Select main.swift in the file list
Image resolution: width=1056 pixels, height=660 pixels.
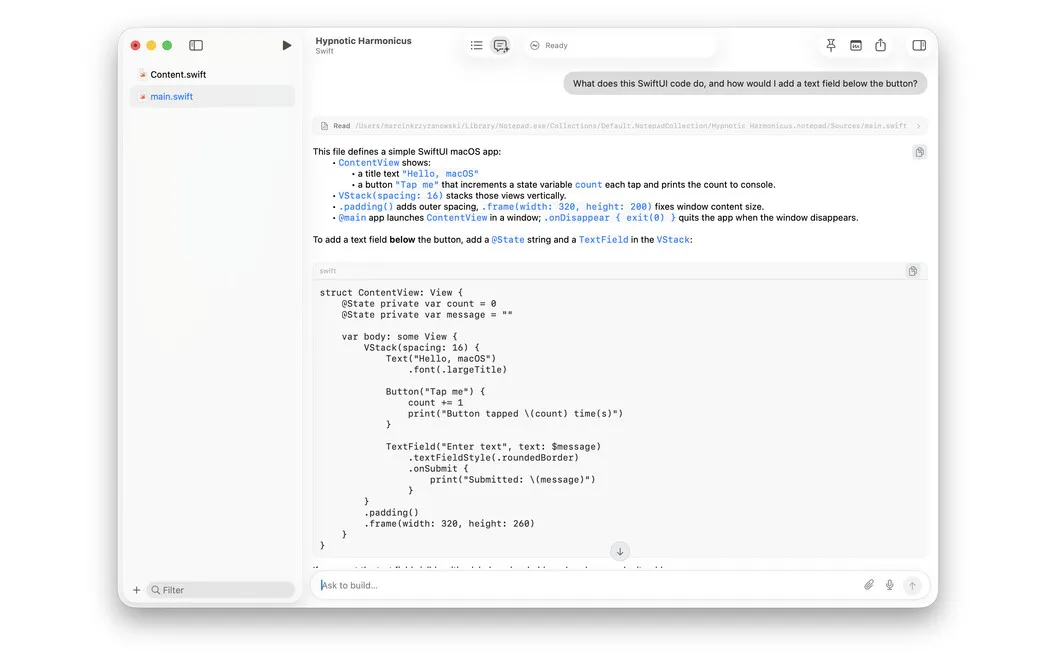(x=212, y=96)
